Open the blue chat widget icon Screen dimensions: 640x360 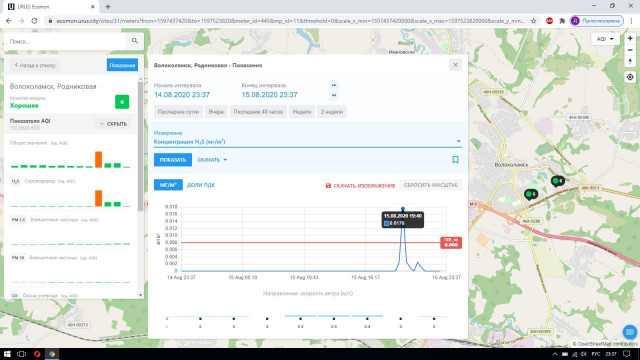[630, 332]
